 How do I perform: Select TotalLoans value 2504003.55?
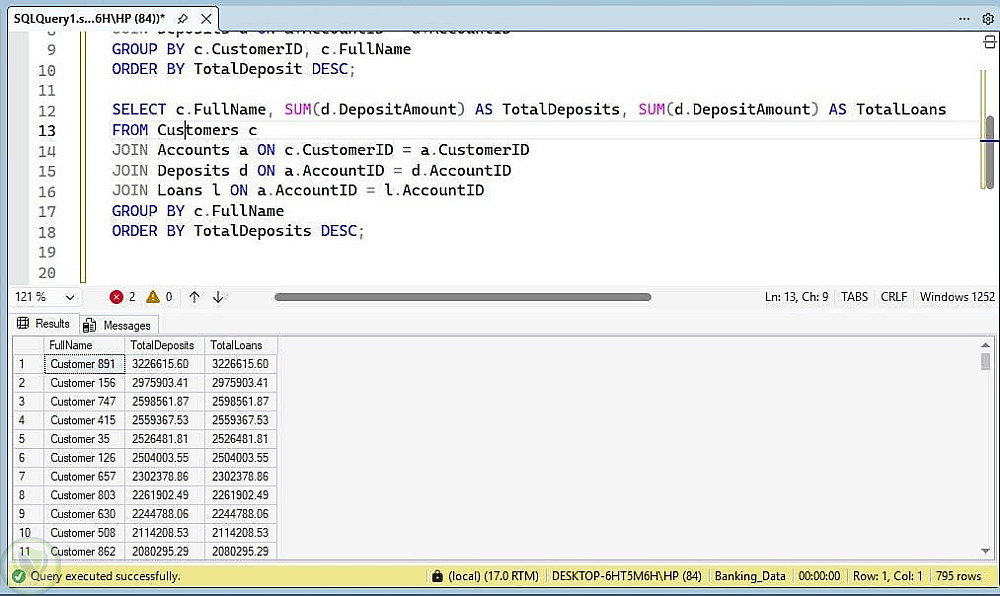pyautogui.click(x=240, y=458)
